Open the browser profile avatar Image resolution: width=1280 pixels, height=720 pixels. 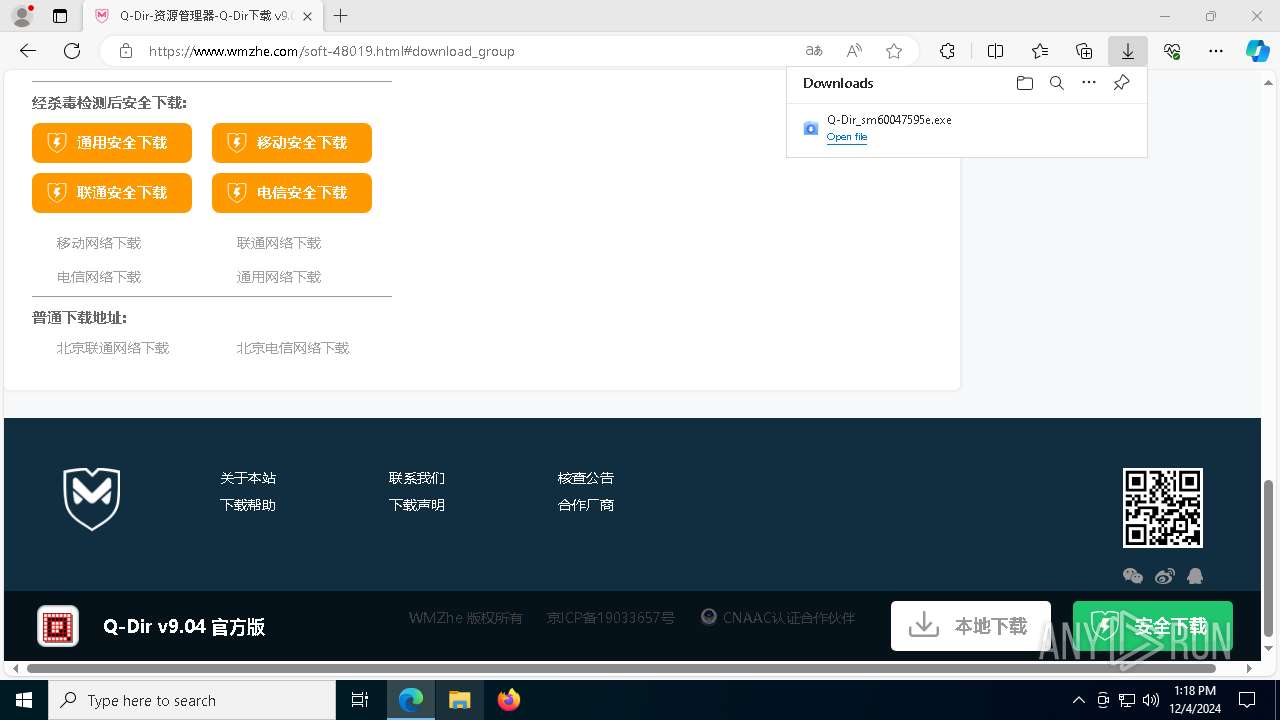coord(21,16)
